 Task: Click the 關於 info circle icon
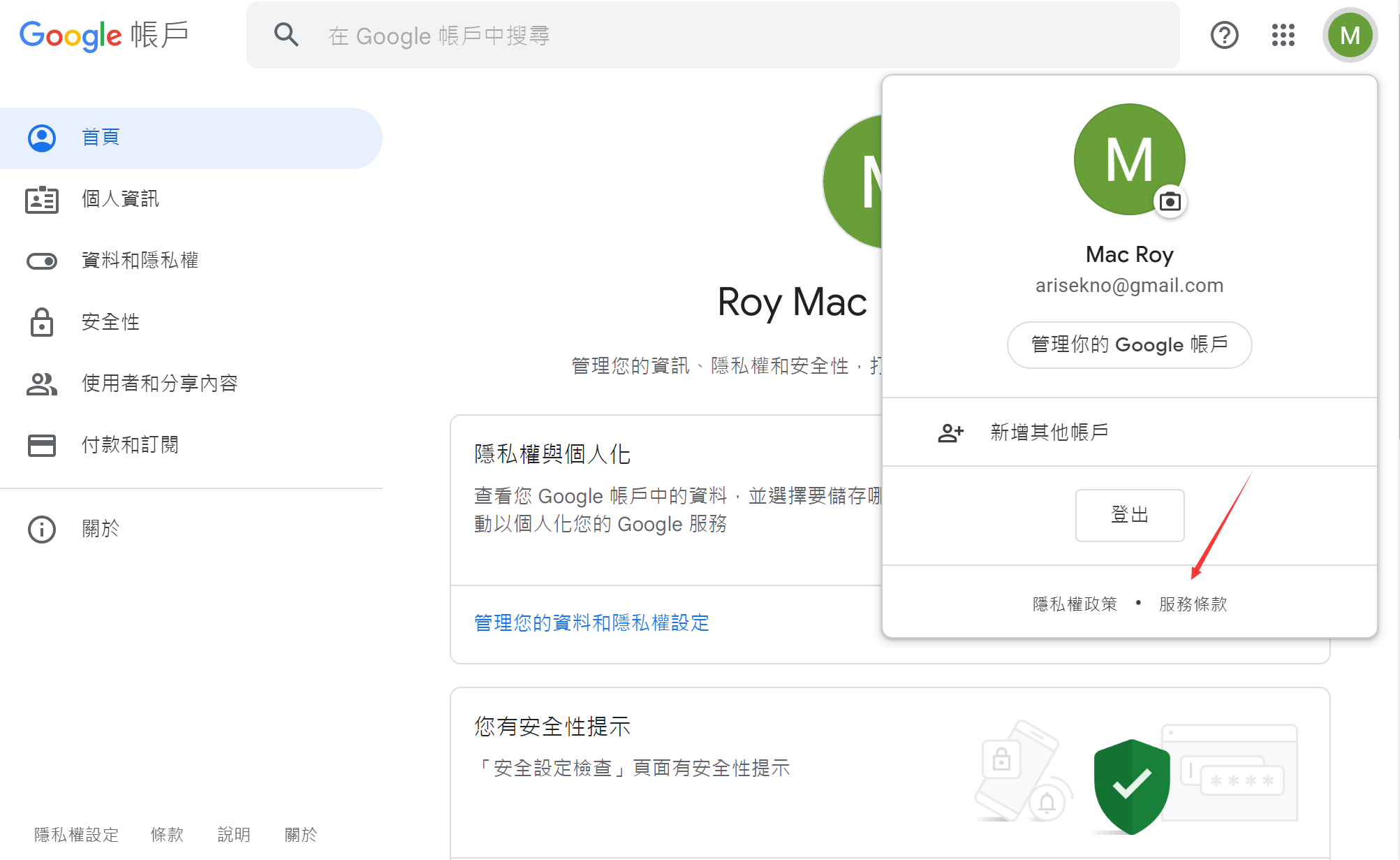pyautogui.click(x=42, y=529)
